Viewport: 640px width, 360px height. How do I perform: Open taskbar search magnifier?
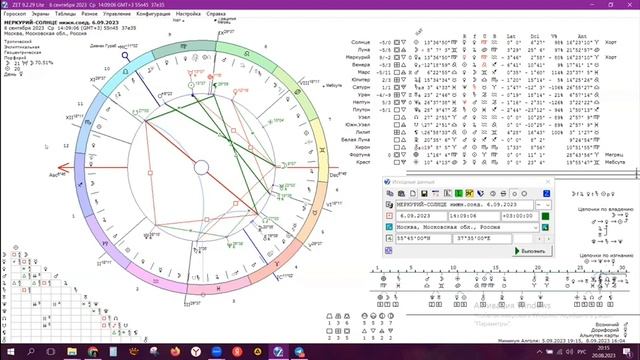coord(31,351)
